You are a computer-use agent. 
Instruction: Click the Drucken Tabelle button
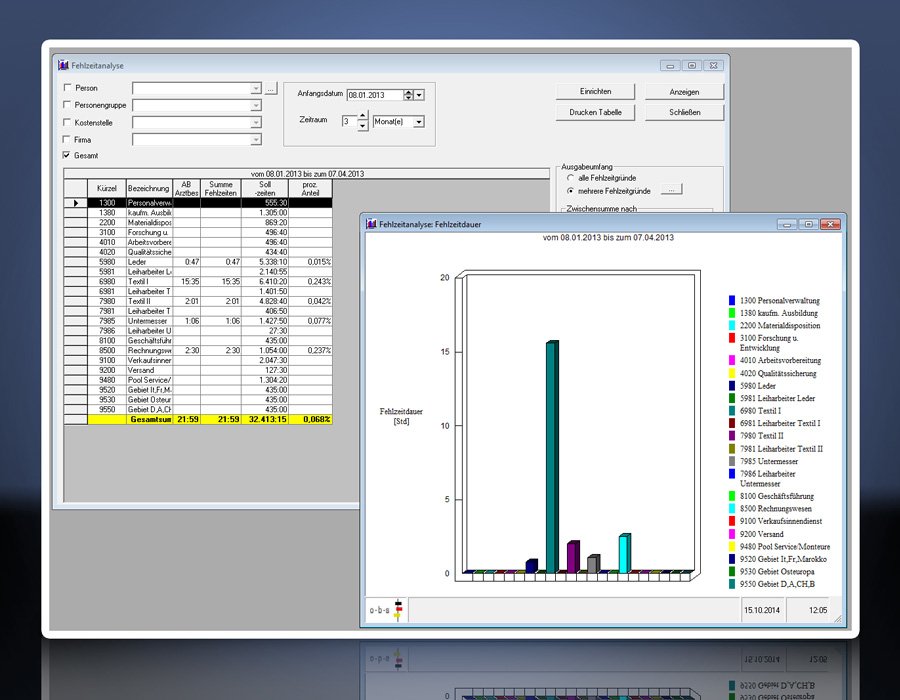(x=595, y=112)
